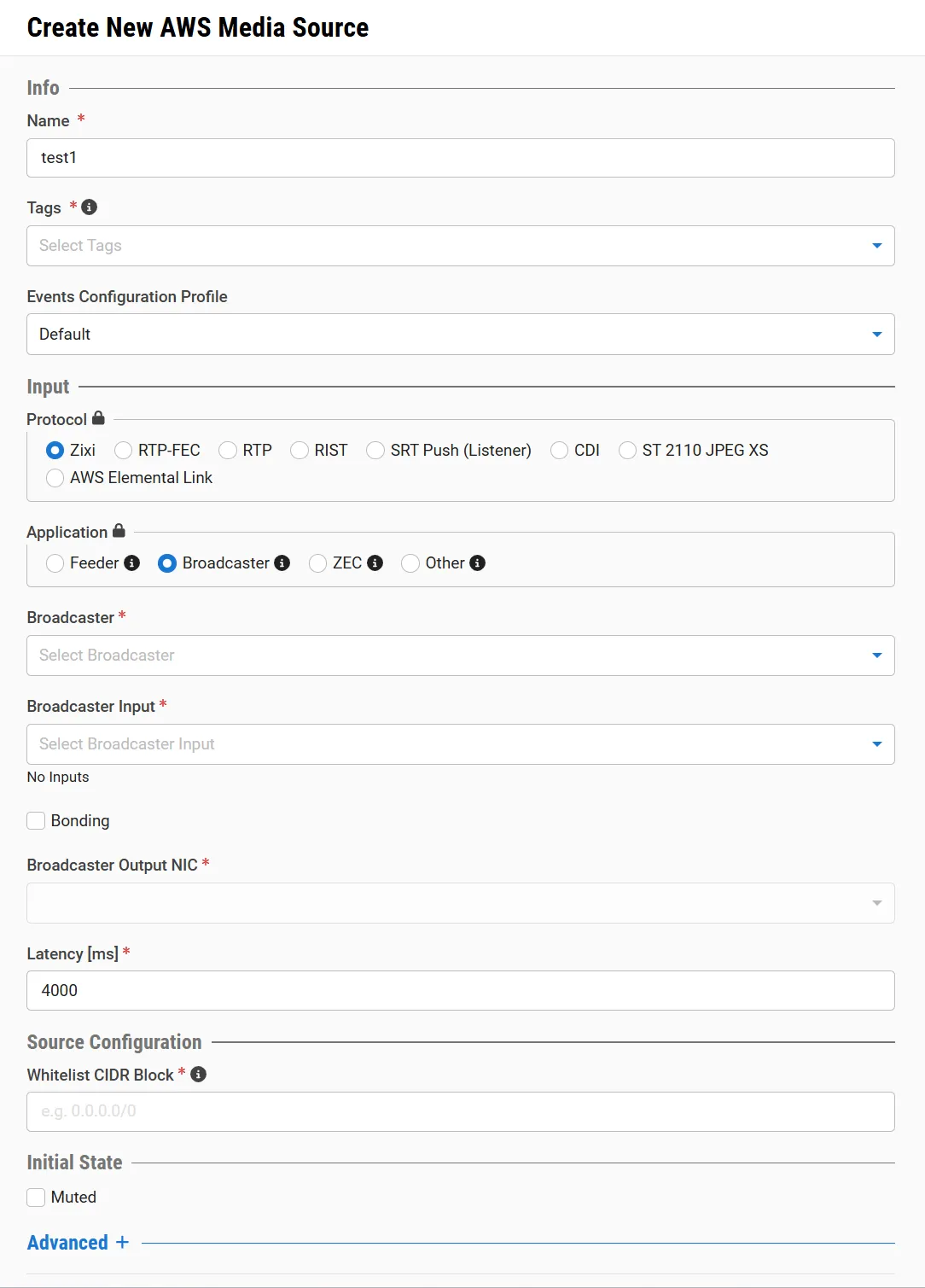This screenshot has width=925, height=1288.
Task: Click the Whitelist CIDR Block field
Action: (461, 1112)
